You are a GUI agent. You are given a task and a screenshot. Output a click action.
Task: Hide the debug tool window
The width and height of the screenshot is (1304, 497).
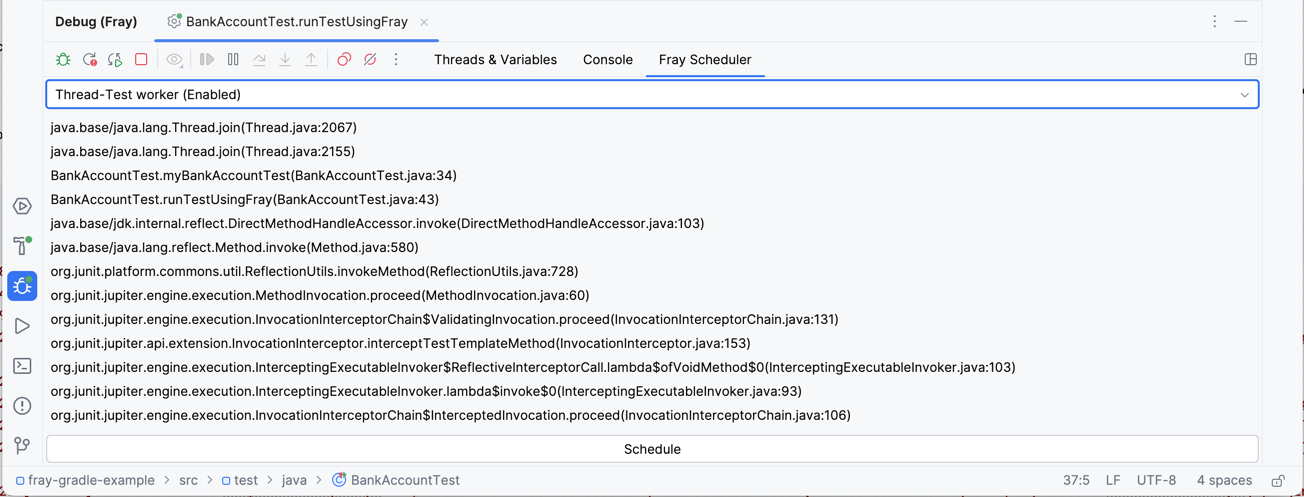(x=1241, y=21)
